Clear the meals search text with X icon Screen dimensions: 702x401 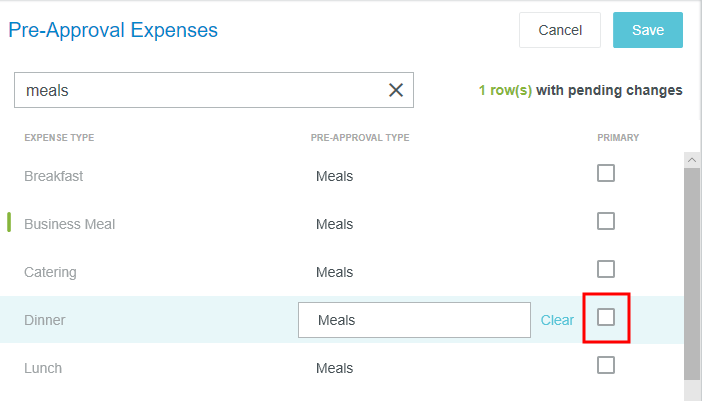tap(396, 90)
